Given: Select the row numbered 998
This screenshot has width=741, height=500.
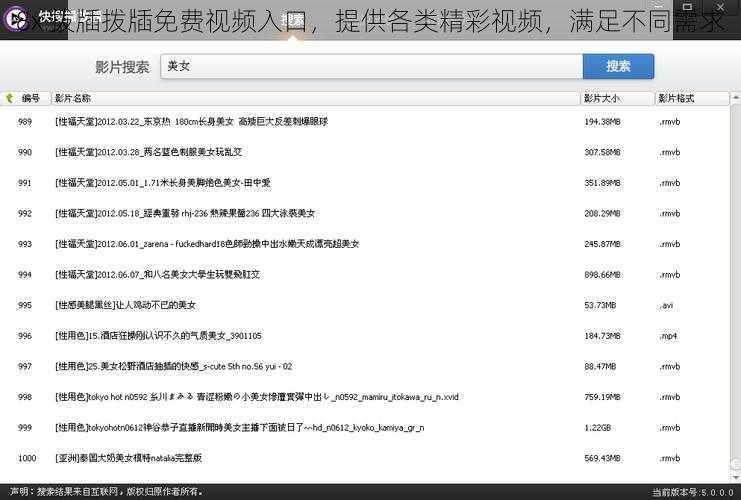Looking at the screenshot, I should click(x=364, y=397).
